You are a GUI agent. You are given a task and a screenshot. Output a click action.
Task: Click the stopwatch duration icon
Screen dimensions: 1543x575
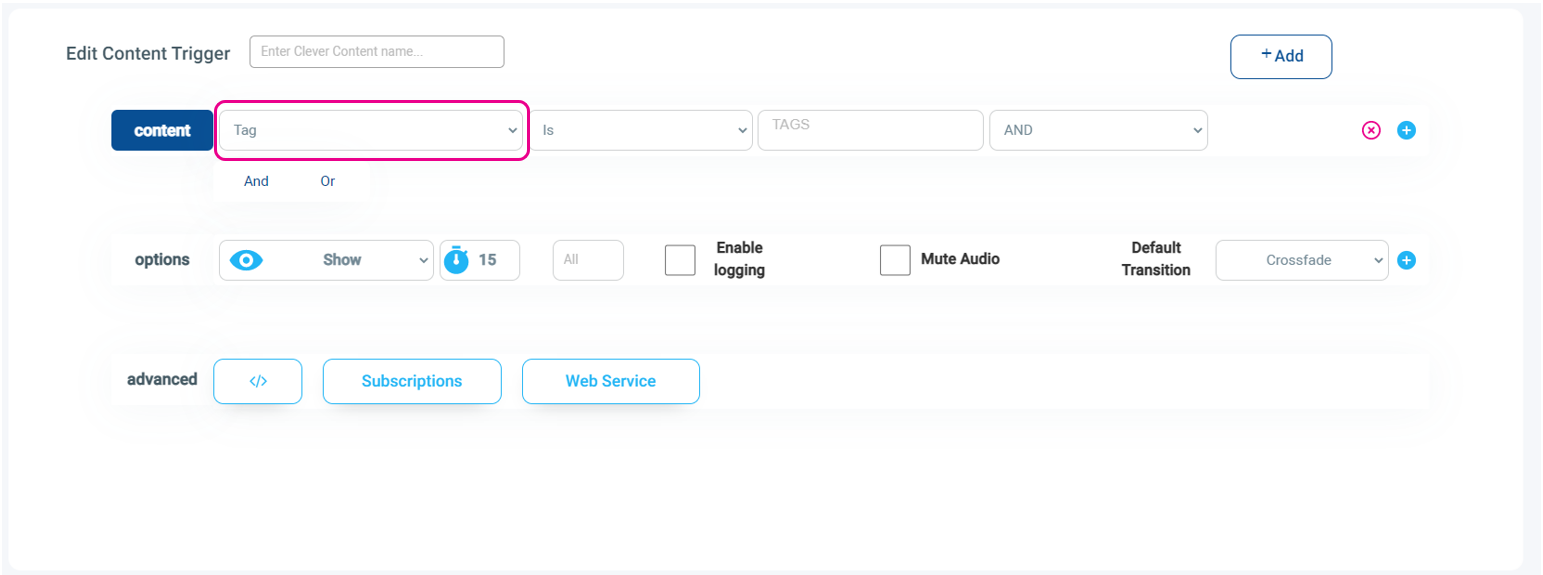pos(456,259)
